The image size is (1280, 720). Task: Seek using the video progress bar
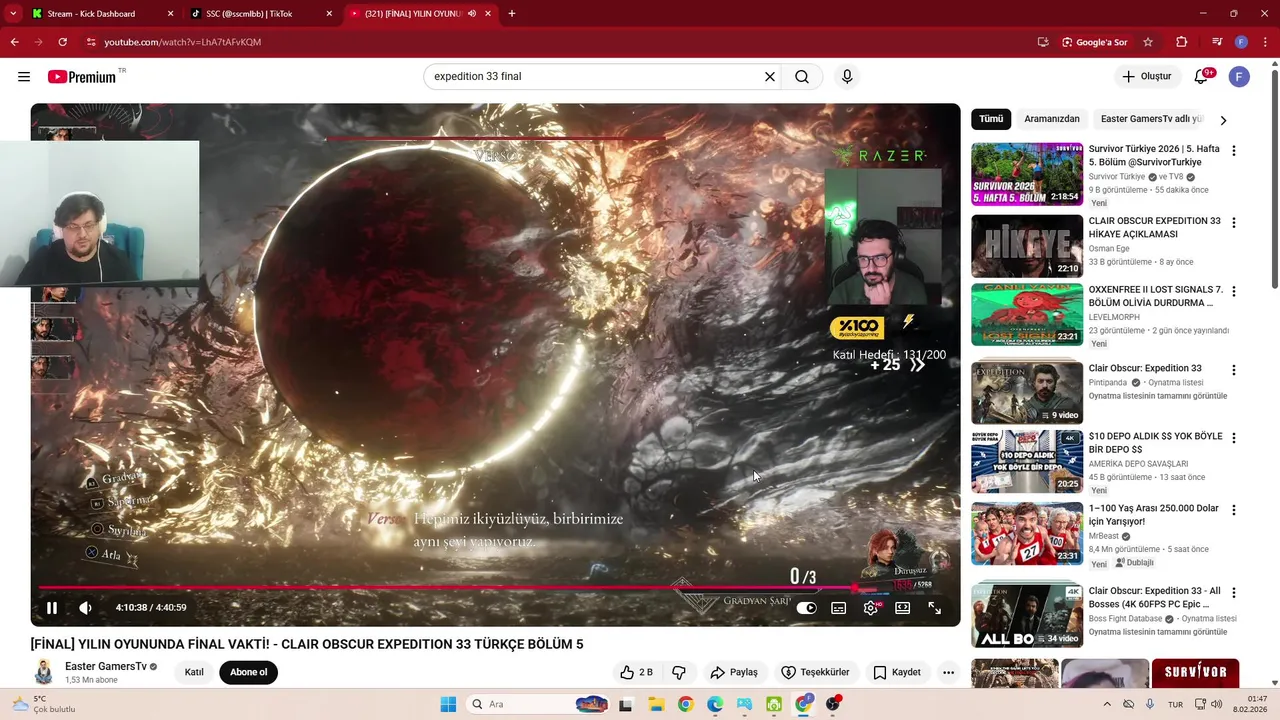click(495, 588)
